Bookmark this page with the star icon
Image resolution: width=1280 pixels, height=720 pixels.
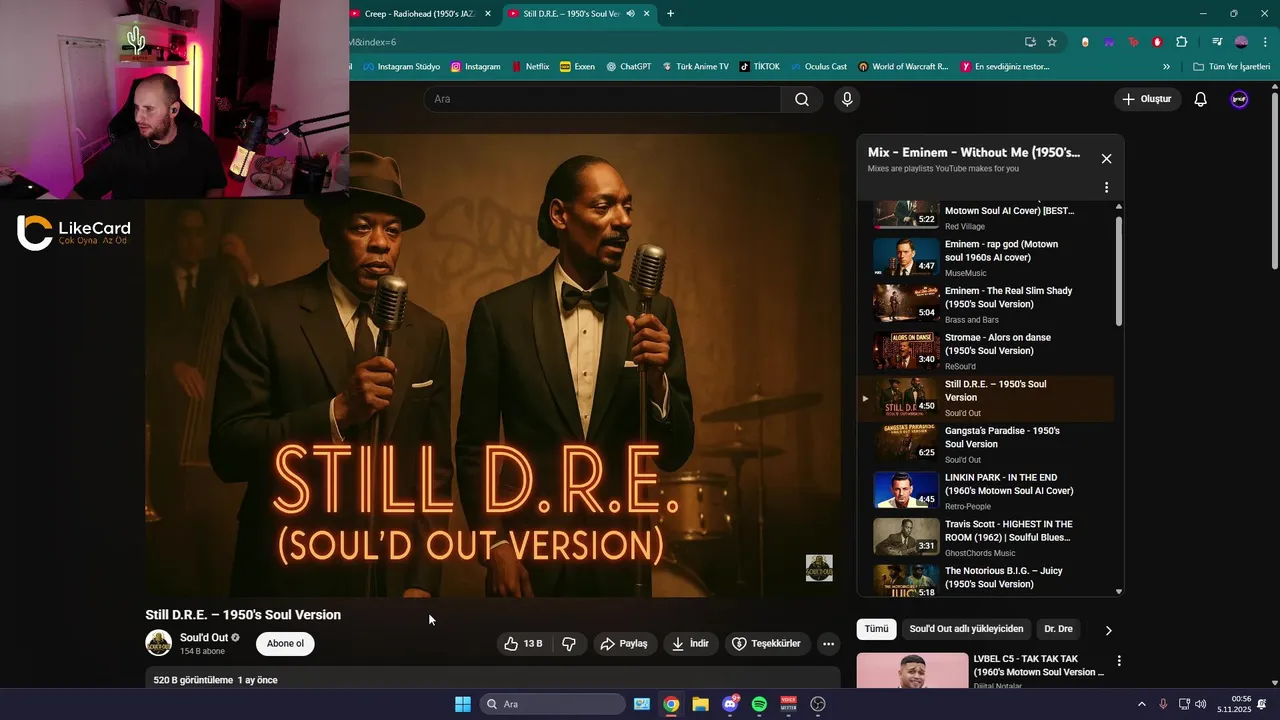pyautogui.click(x=1052, y=42)
